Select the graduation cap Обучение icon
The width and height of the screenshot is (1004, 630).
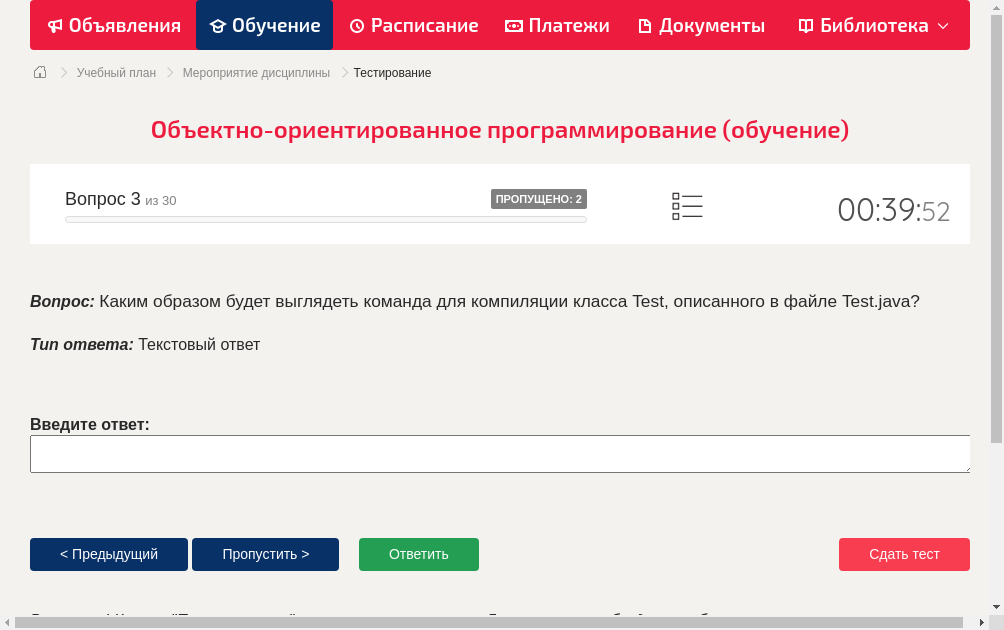click(218, 25)
